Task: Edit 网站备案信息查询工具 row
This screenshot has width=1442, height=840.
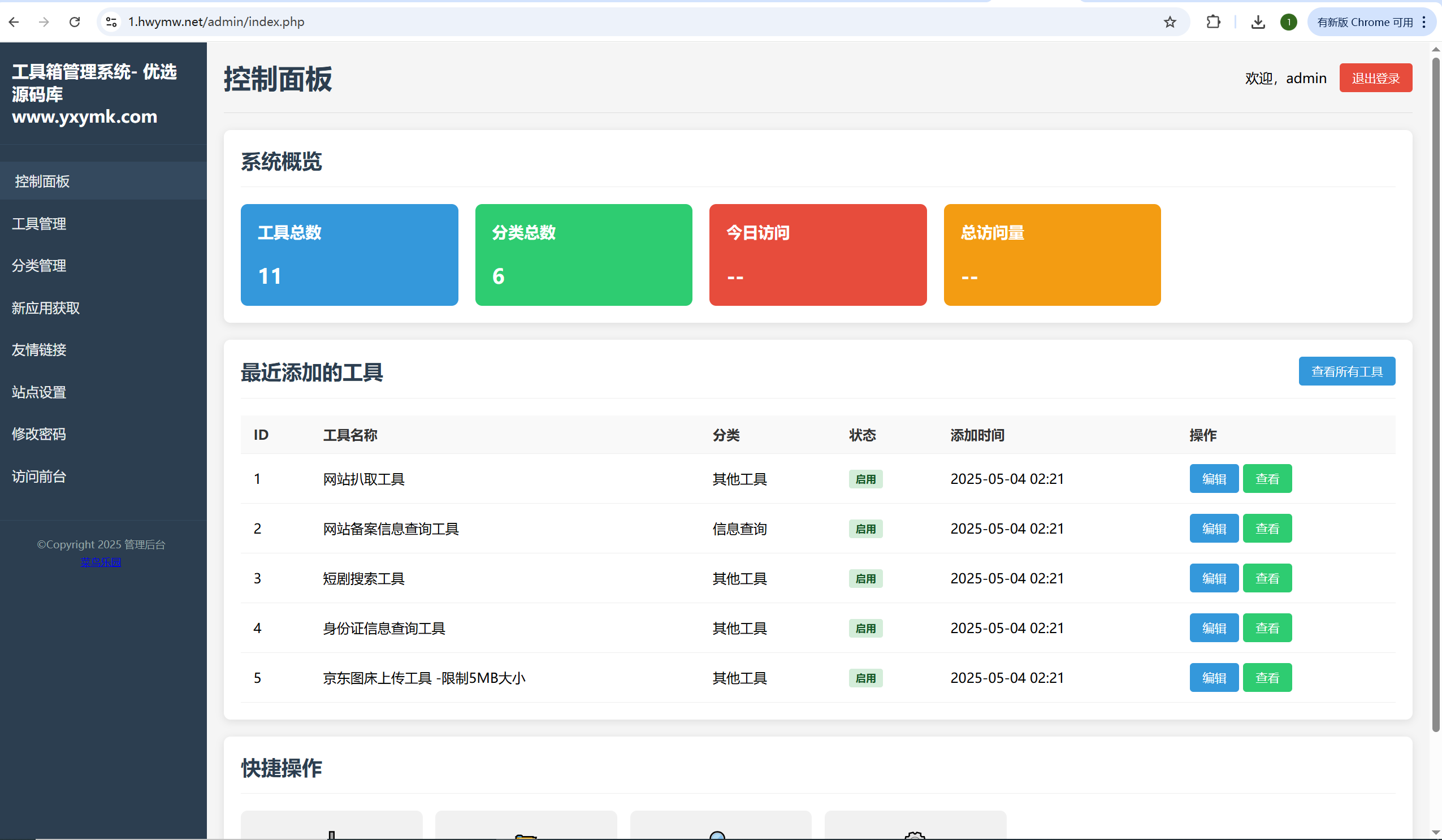Action: 1214,528
